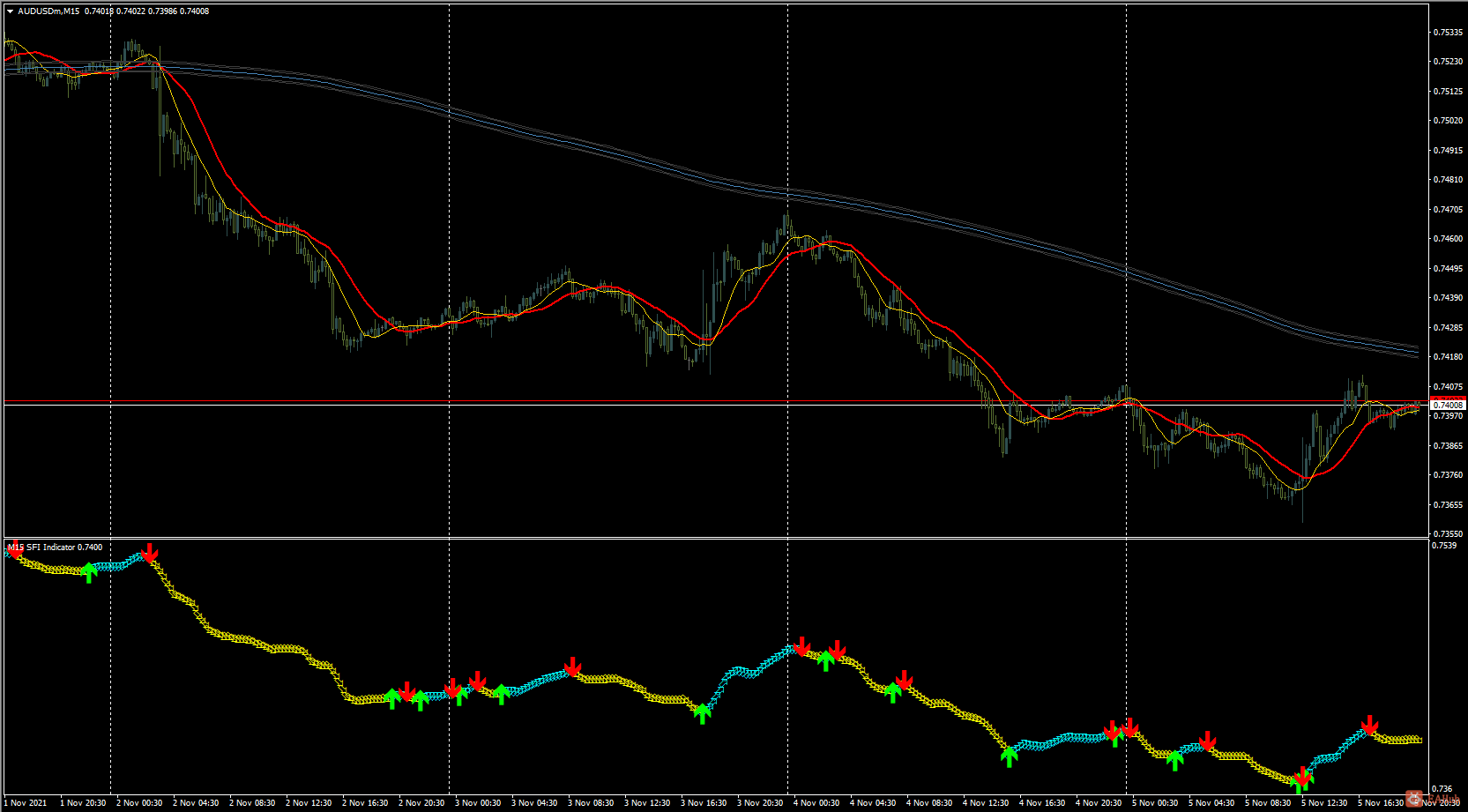Screen dimensions: 1468x812
Task: Click the 0.74180 price scale label
Action: [1449, 357]
